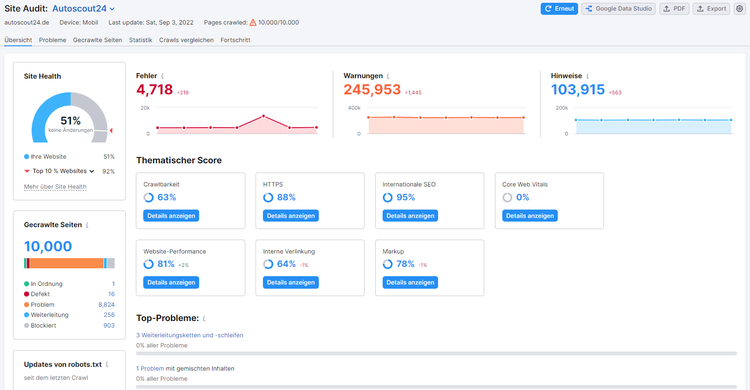Screen dimensions: 750x390
Task: Click the pages crawled warning triangle
Action: coord(253,22)
